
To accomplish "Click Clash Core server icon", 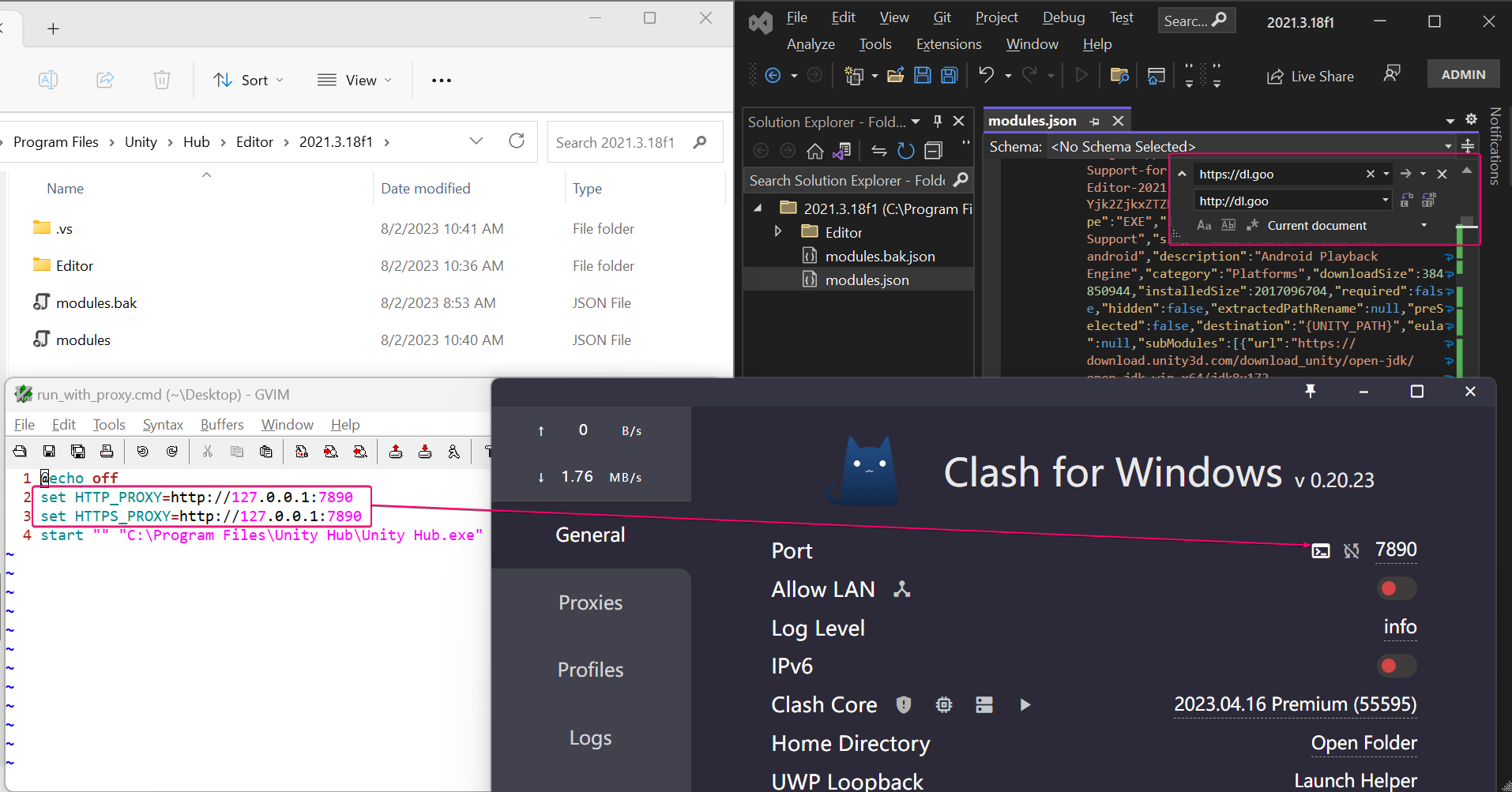I will [x=984, y=704].
